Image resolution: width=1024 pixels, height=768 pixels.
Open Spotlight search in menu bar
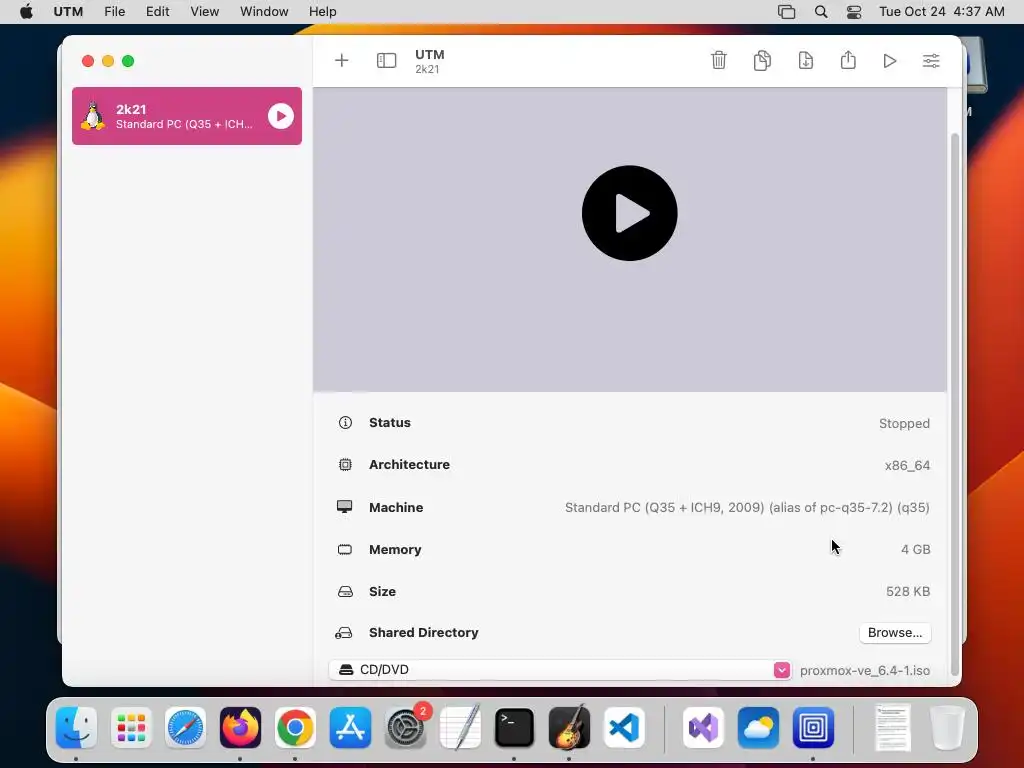point(821,12)
